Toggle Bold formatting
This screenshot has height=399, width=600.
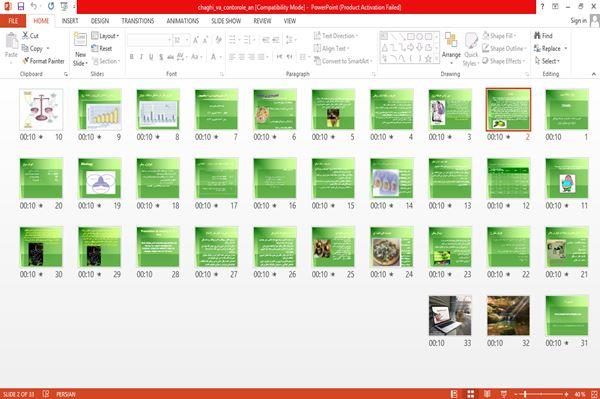(132, 57)
